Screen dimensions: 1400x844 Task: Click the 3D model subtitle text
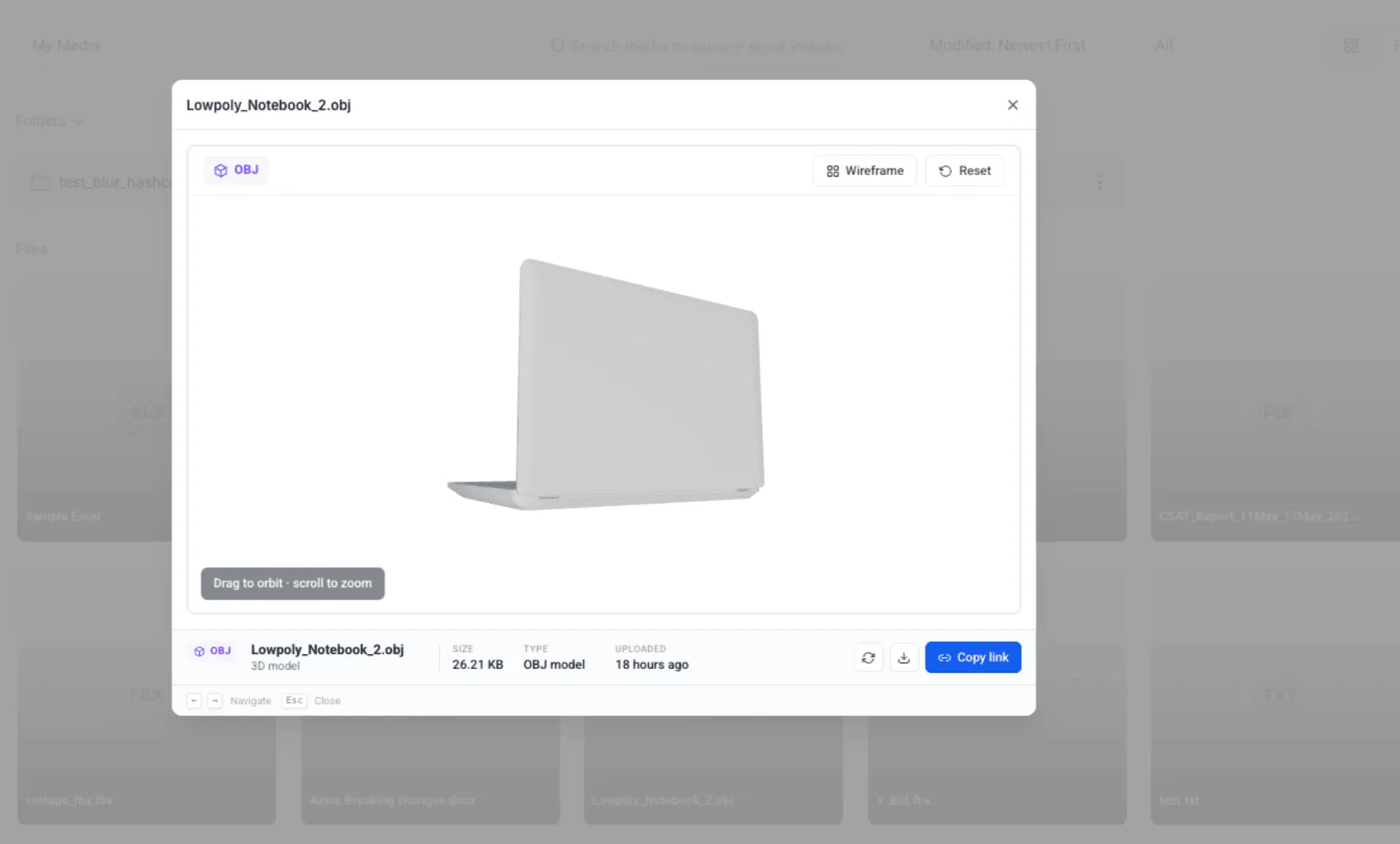[275, 666]
